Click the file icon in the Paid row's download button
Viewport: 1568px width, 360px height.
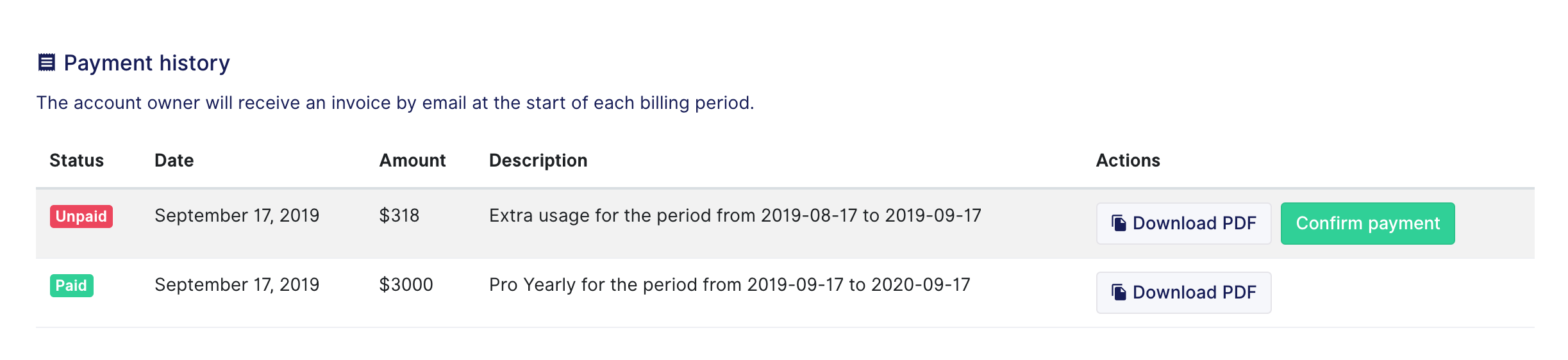tap(1119, 292)
